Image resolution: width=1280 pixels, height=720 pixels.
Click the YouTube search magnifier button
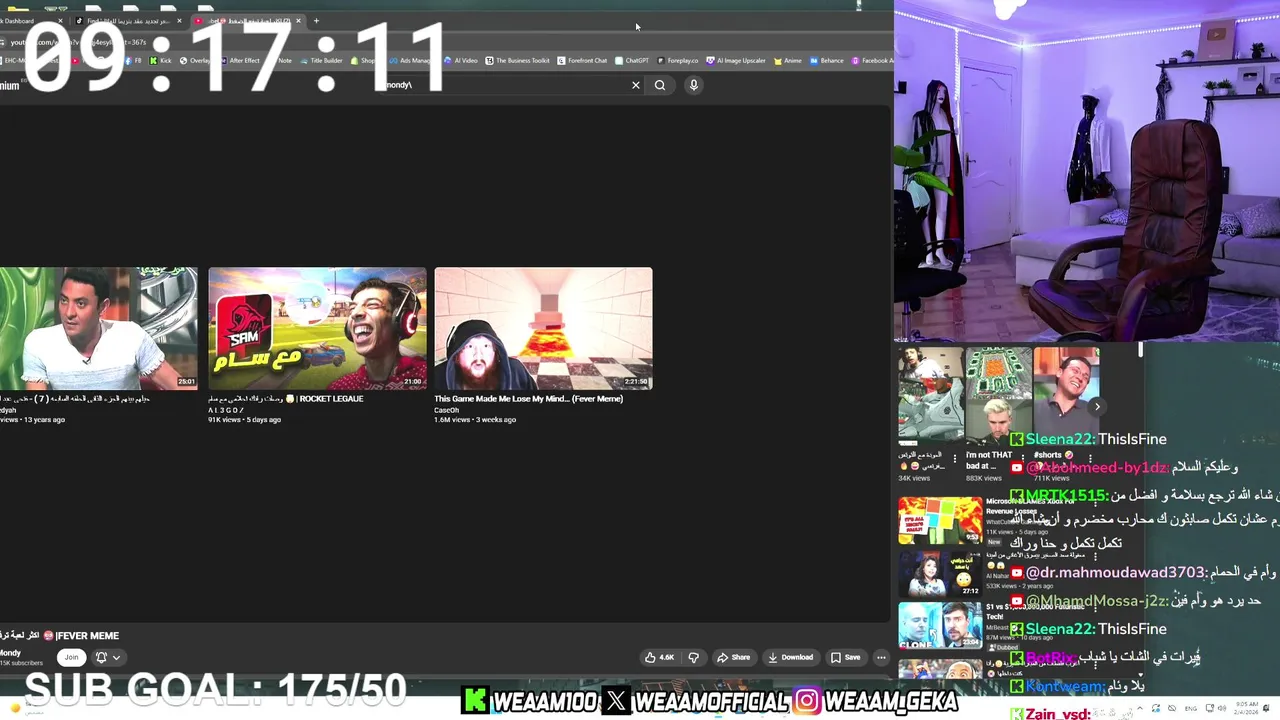coord(660,85)
